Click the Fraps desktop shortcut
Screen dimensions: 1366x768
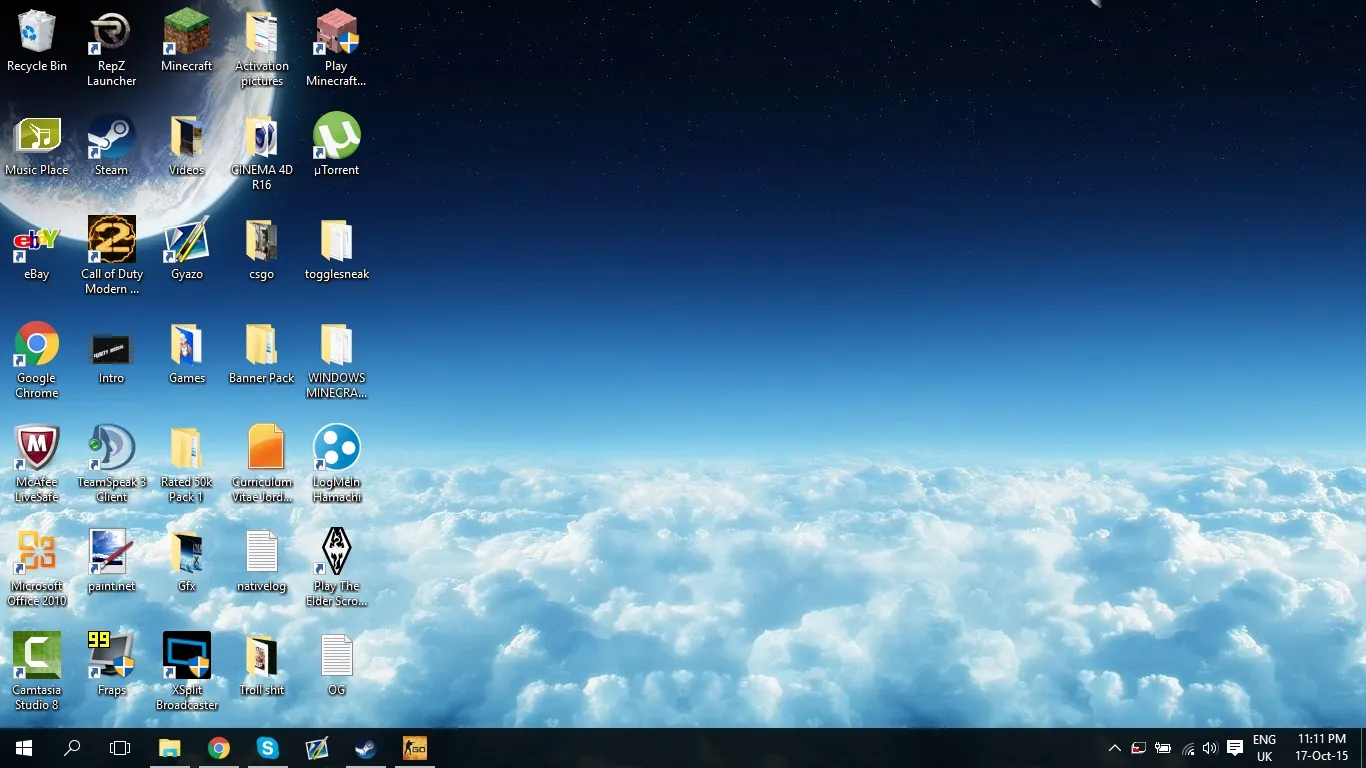[111, 665]
